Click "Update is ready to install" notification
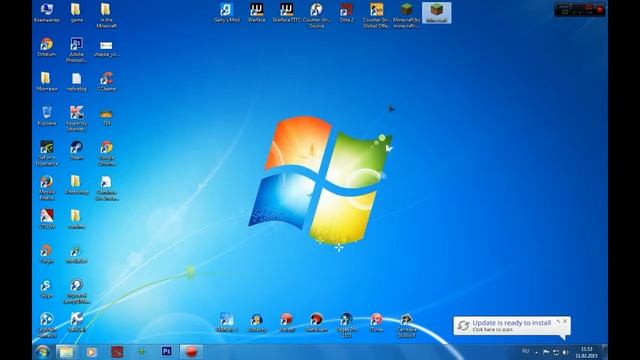Viewport: 640px width, 360px height. tap(511, 322)
